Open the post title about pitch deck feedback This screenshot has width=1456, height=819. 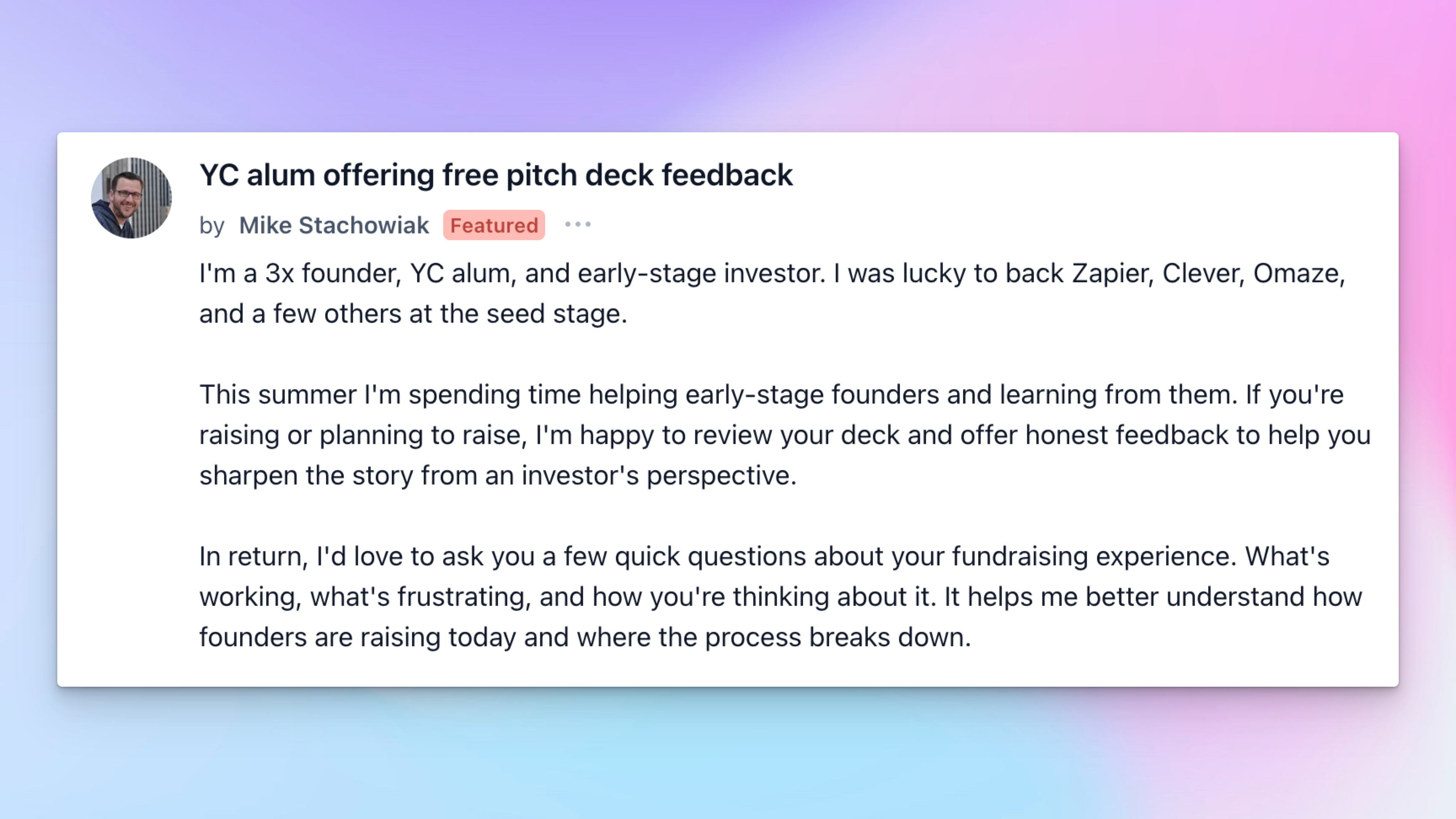tap(496, 175)
